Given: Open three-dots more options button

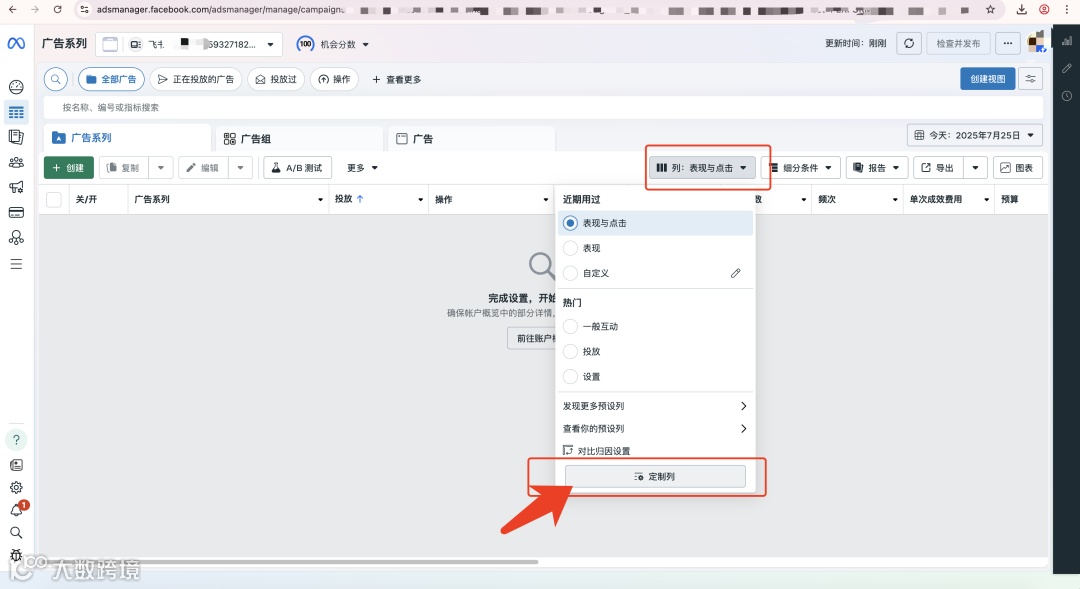Looking at the screenshot, I should coord(1008,43).
